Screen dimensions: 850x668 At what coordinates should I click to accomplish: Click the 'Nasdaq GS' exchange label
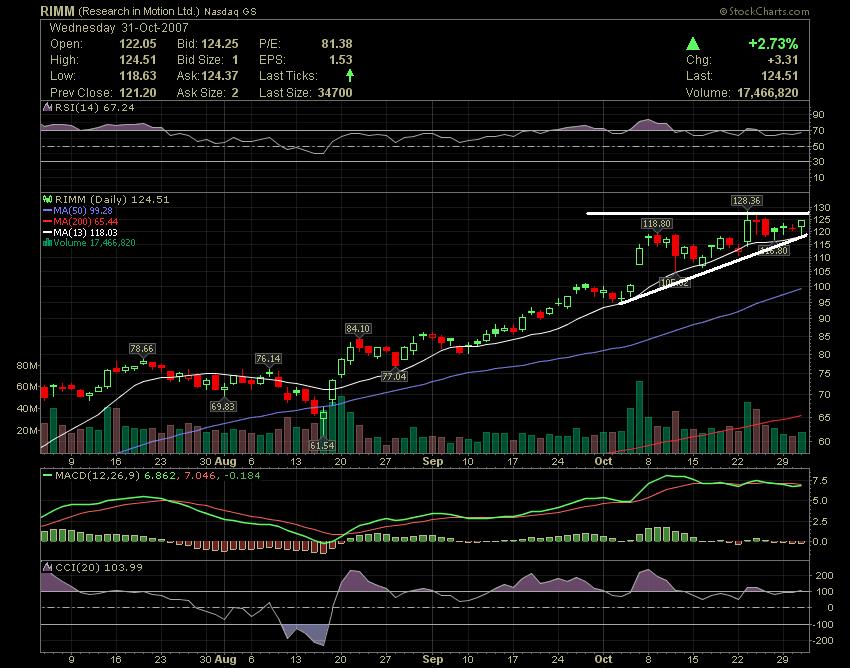(230, 11)
